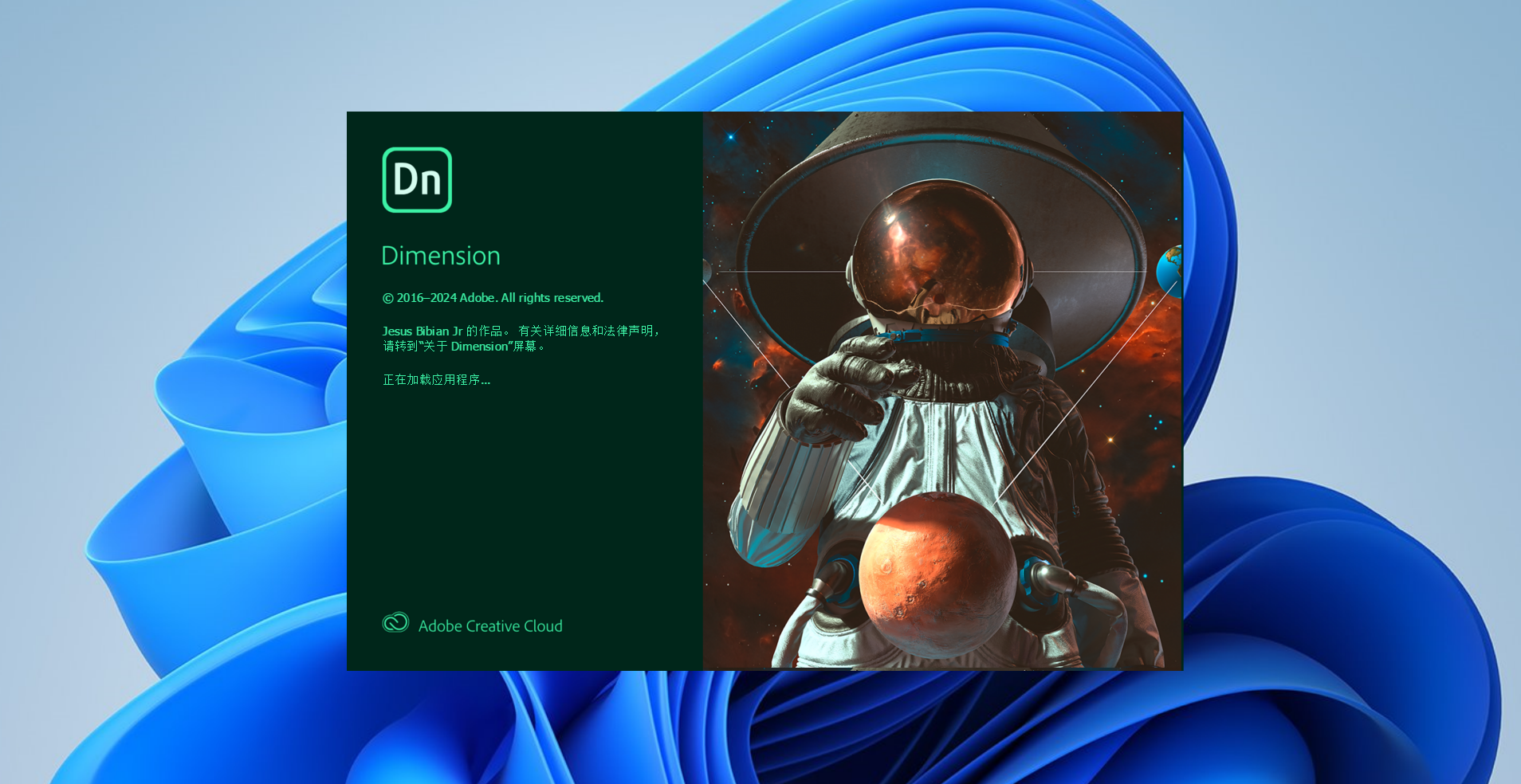Click the Adobe Creative Cloud logo icon

click(395, 623)
